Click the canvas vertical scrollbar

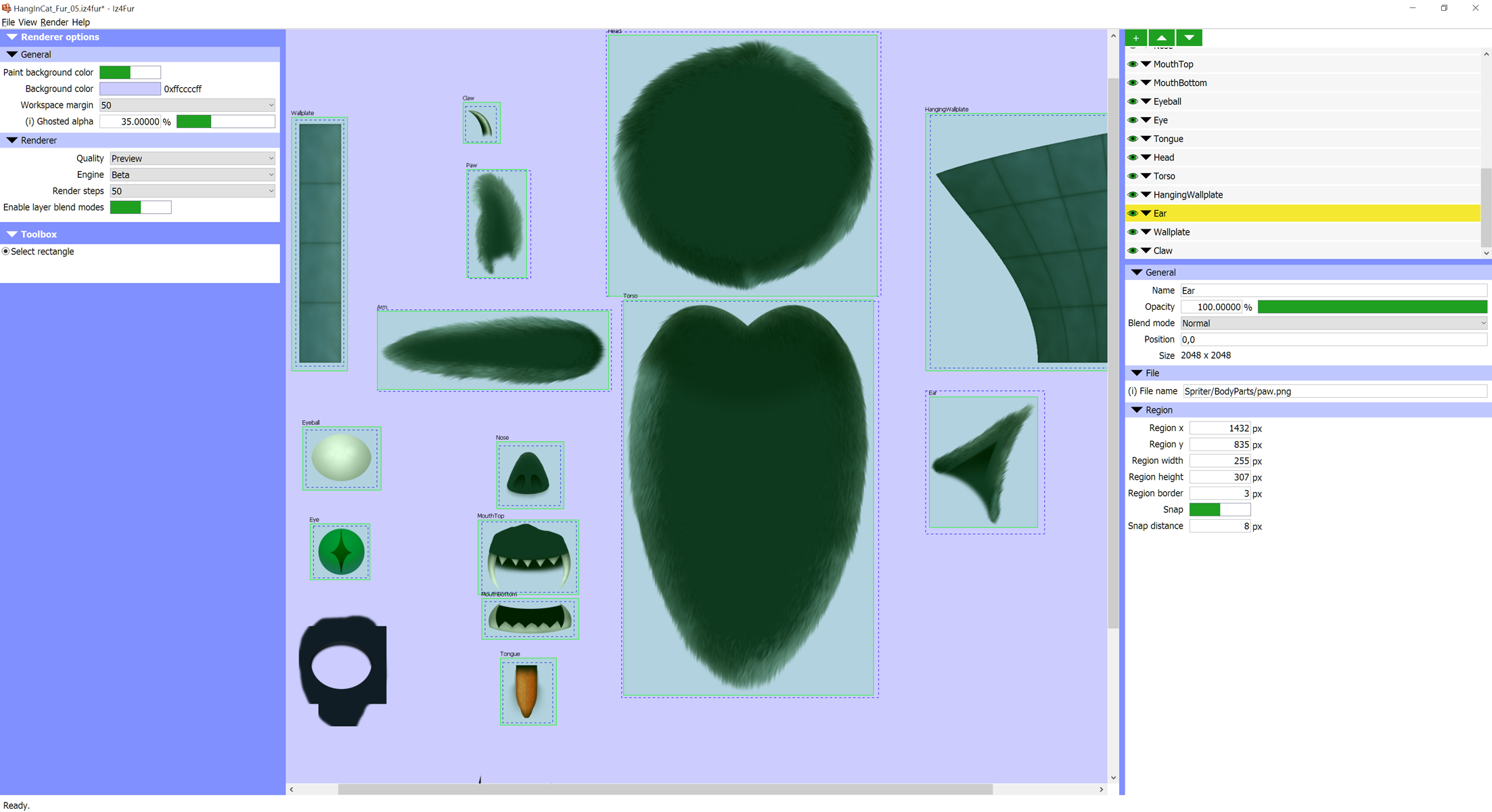click(x=1113, y=353)
